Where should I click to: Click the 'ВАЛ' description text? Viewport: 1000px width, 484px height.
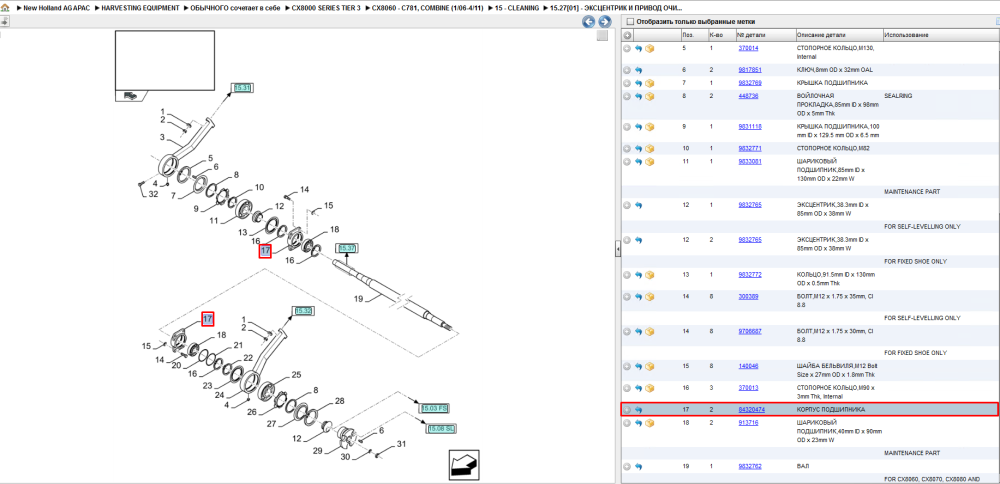(803, 467)
